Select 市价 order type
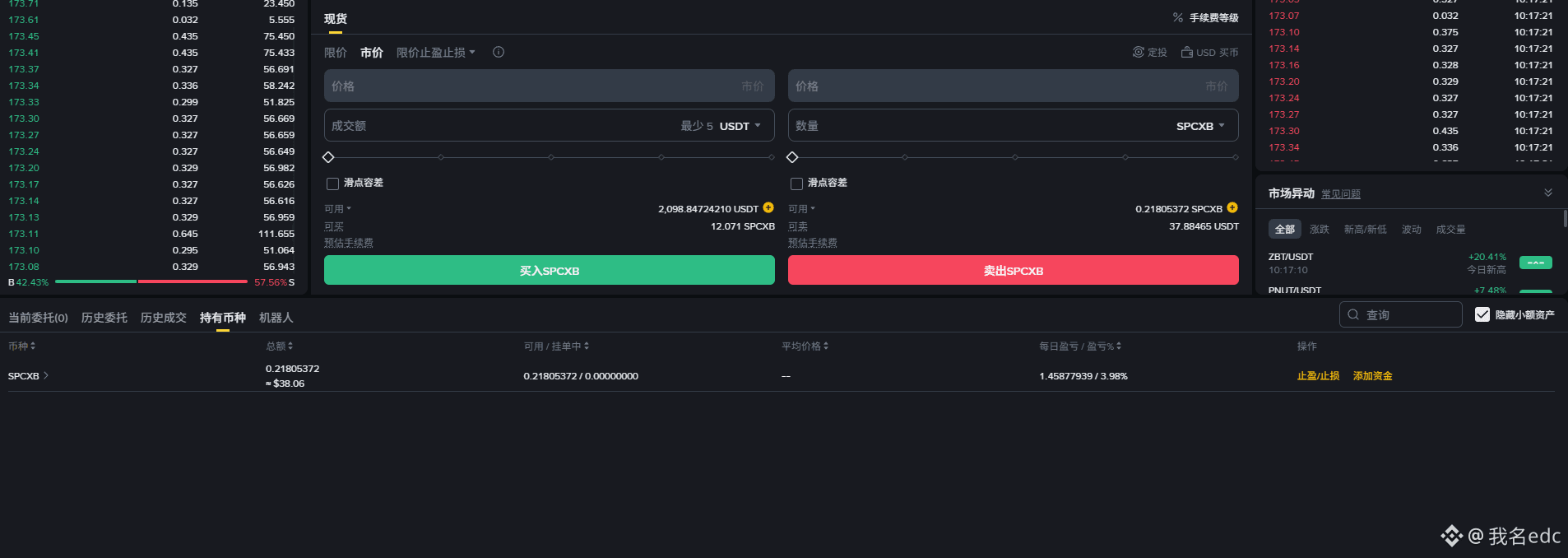This screenshot has height=558, width=1568. pyautogui.click(x=372, y=52)
